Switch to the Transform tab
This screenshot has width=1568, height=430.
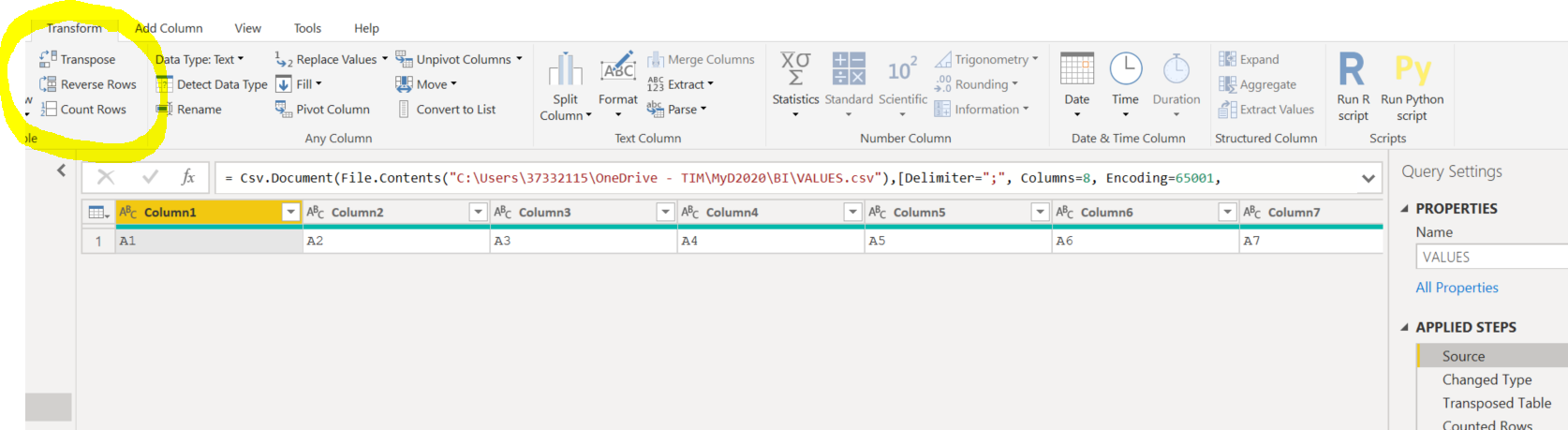(x=74, y=28)
